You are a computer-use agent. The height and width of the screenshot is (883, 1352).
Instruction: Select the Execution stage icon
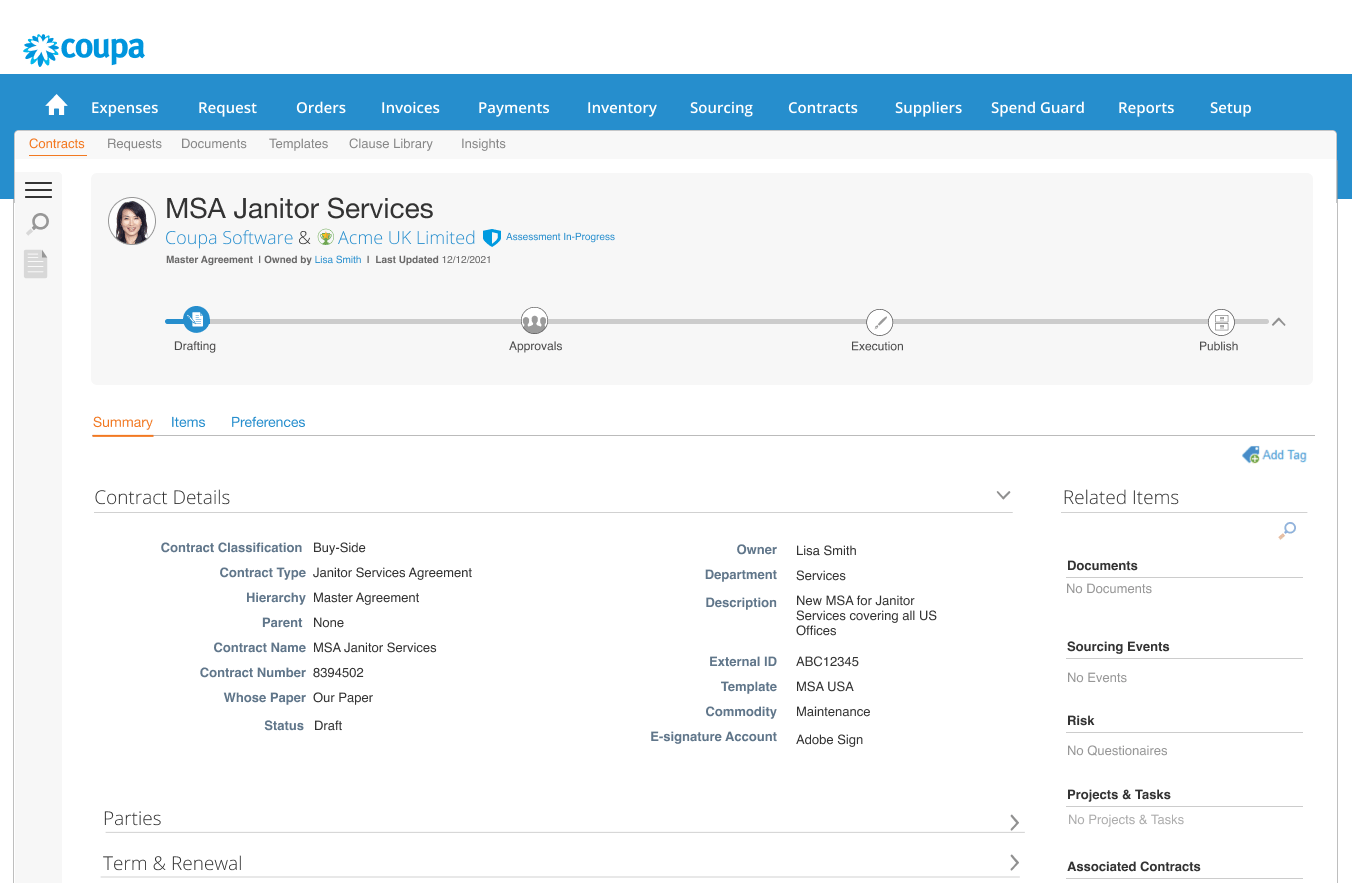(x=879, y=322)
